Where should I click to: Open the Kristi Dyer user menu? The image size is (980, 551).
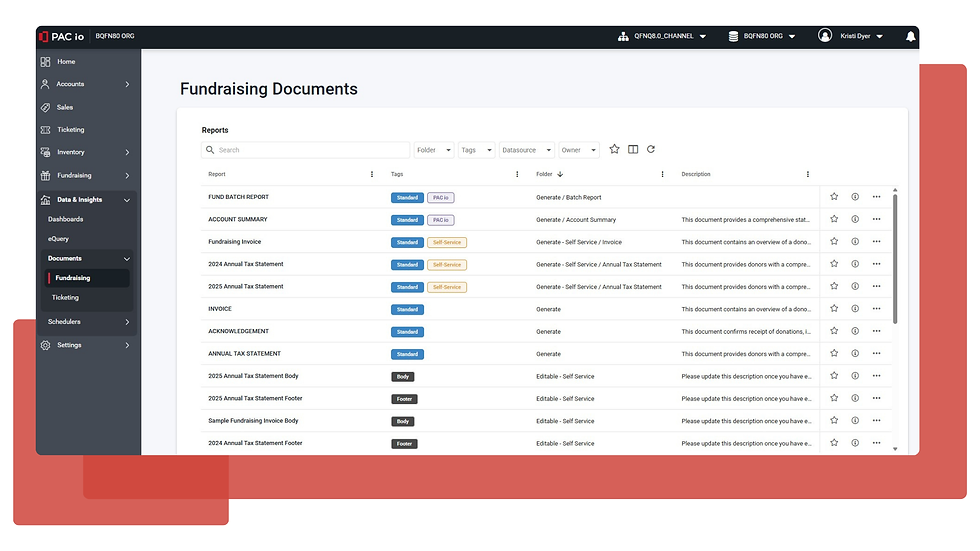(861, 36)
